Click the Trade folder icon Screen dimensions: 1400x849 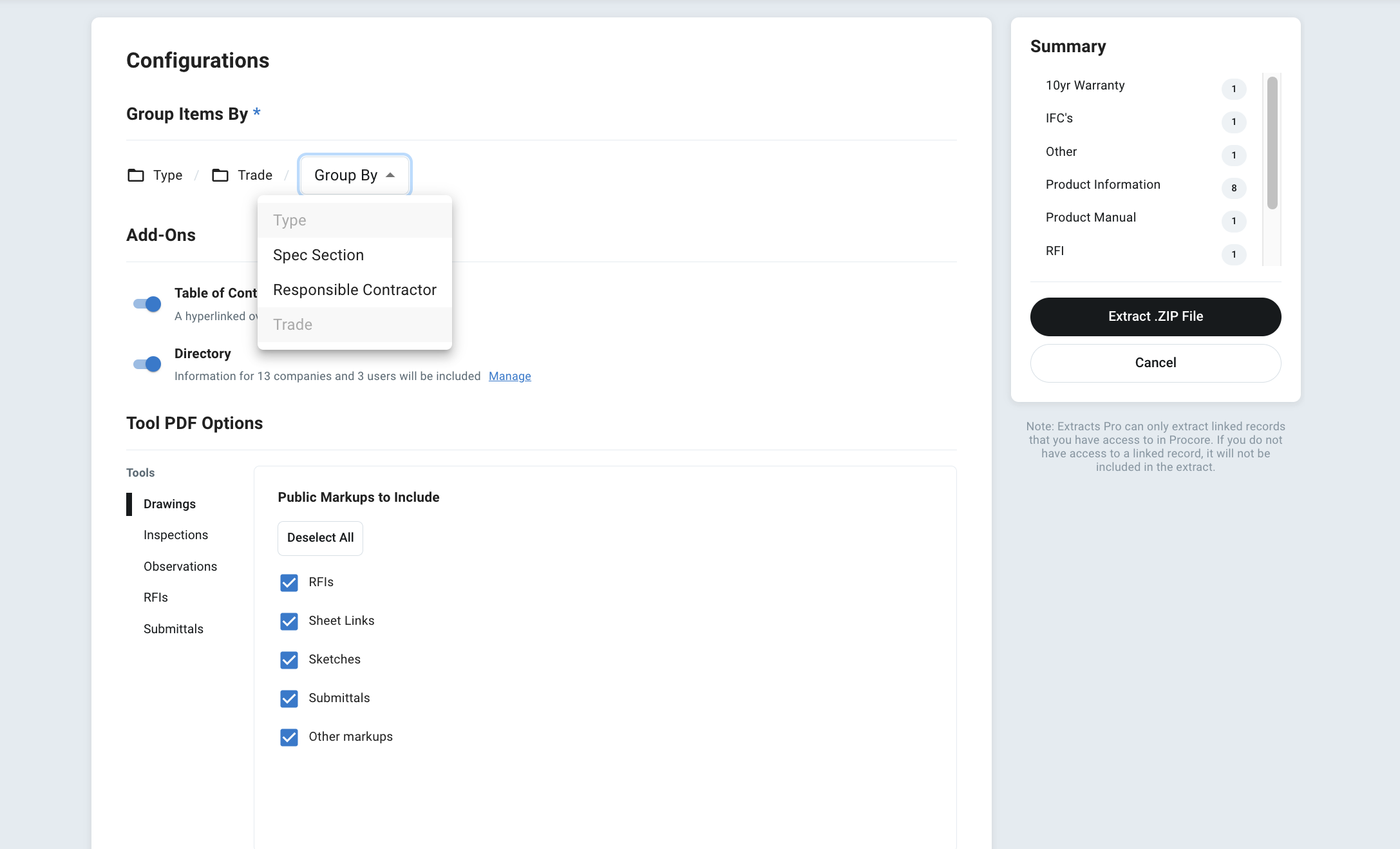point(220,175)
